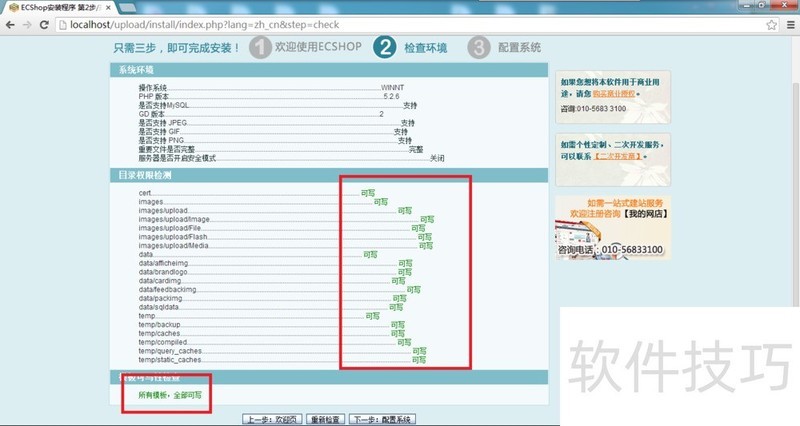Click the 系统环境 section header
Image resolution: width=800 pixels, height=426 pixels.
(x=329, y=70)
